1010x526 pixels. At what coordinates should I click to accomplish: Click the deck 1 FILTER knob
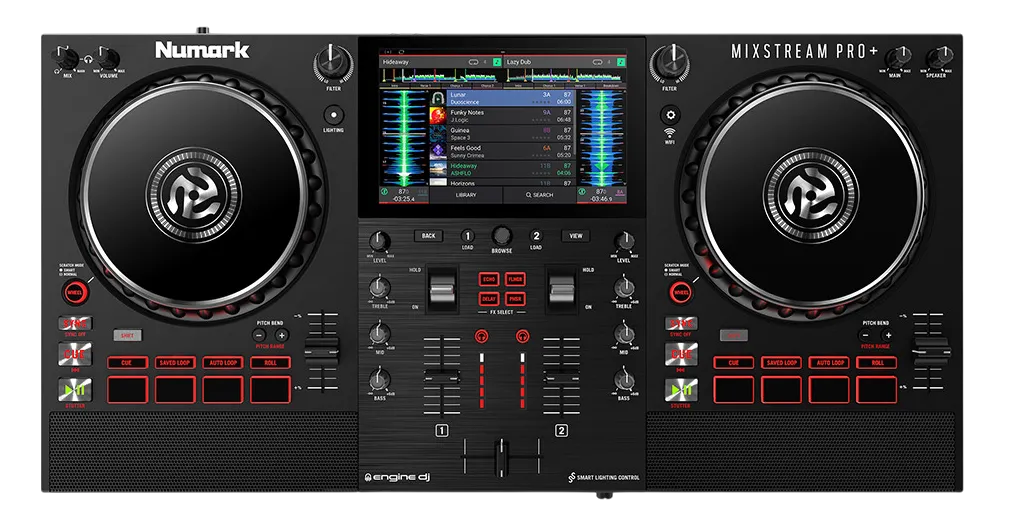[333, 64]
